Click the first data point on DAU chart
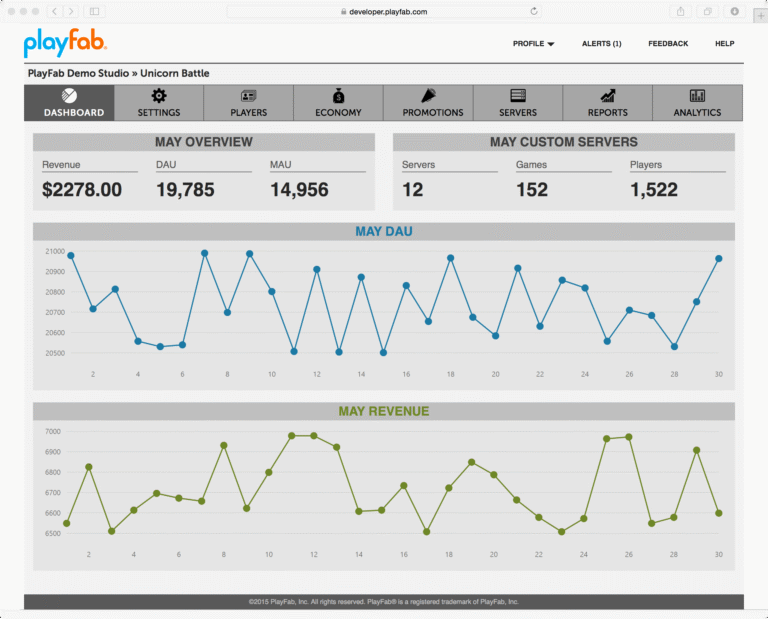 [x=71, y=256]
